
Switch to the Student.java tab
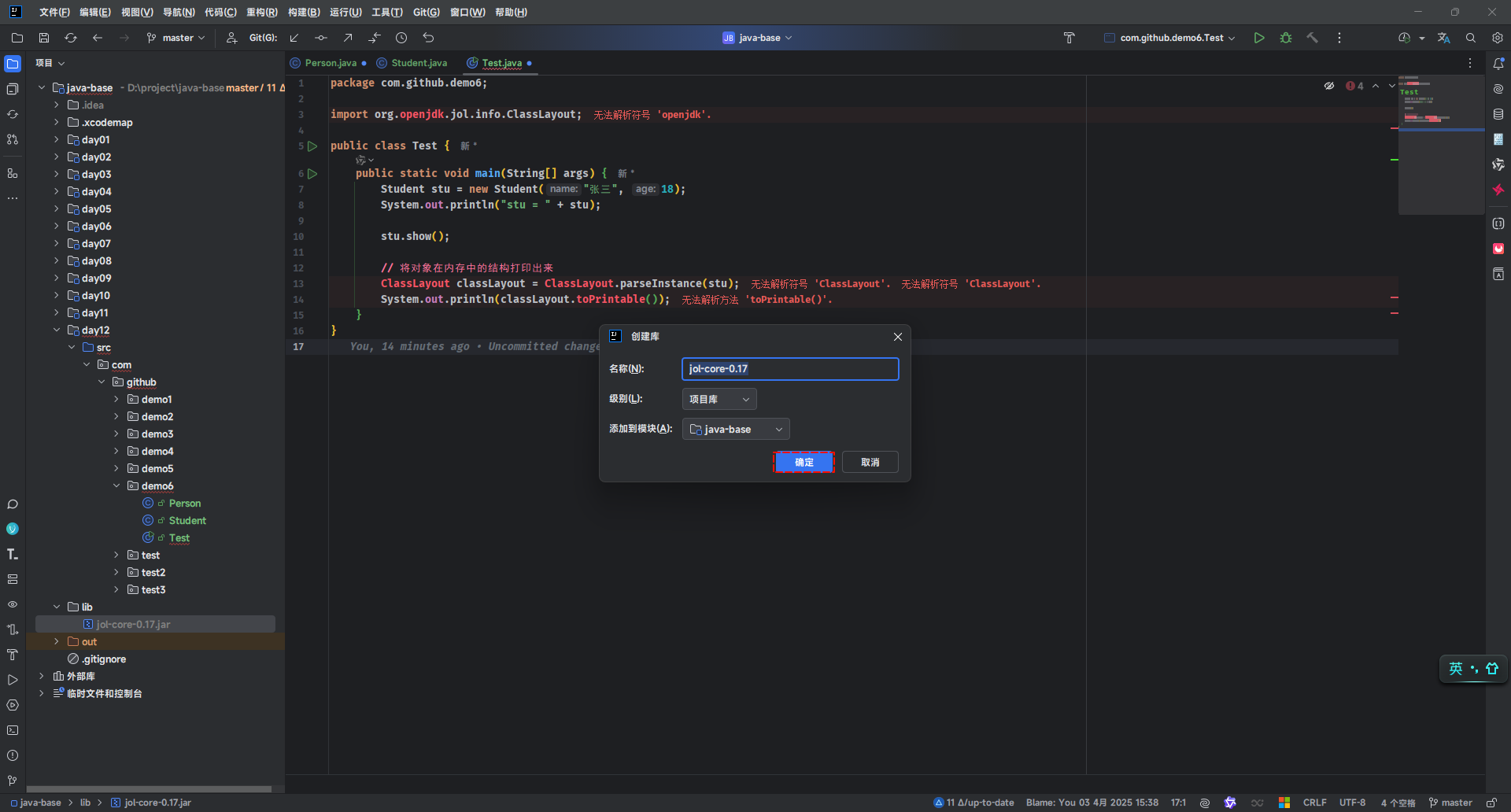pyautogui.click(x=419, y=63)
